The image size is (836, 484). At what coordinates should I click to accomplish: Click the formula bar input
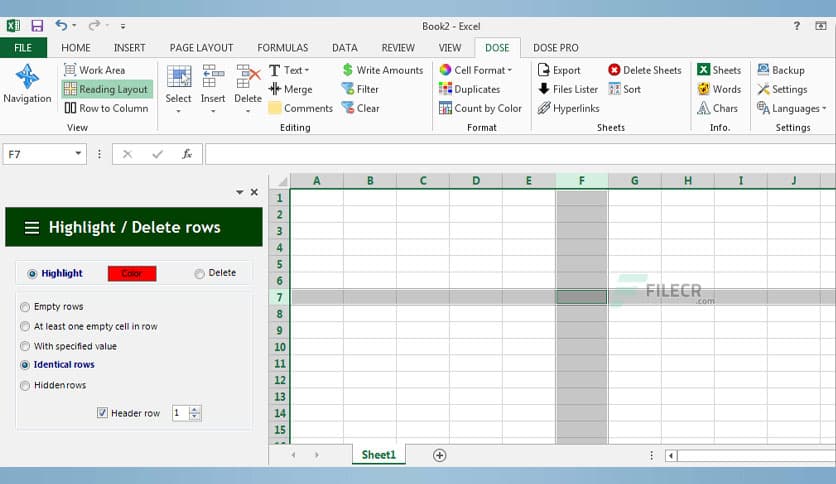520,154
